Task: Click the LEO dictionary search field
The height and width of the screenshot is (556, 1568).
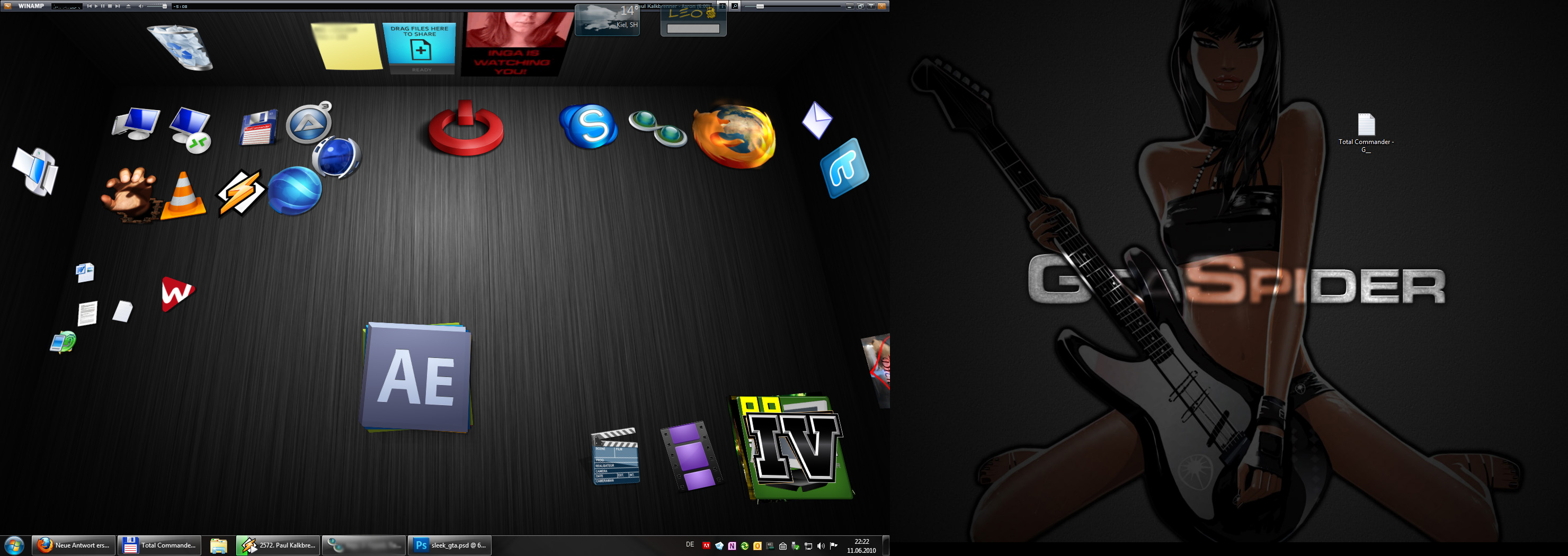Action: pyautogui.click(x=693, y=29)
